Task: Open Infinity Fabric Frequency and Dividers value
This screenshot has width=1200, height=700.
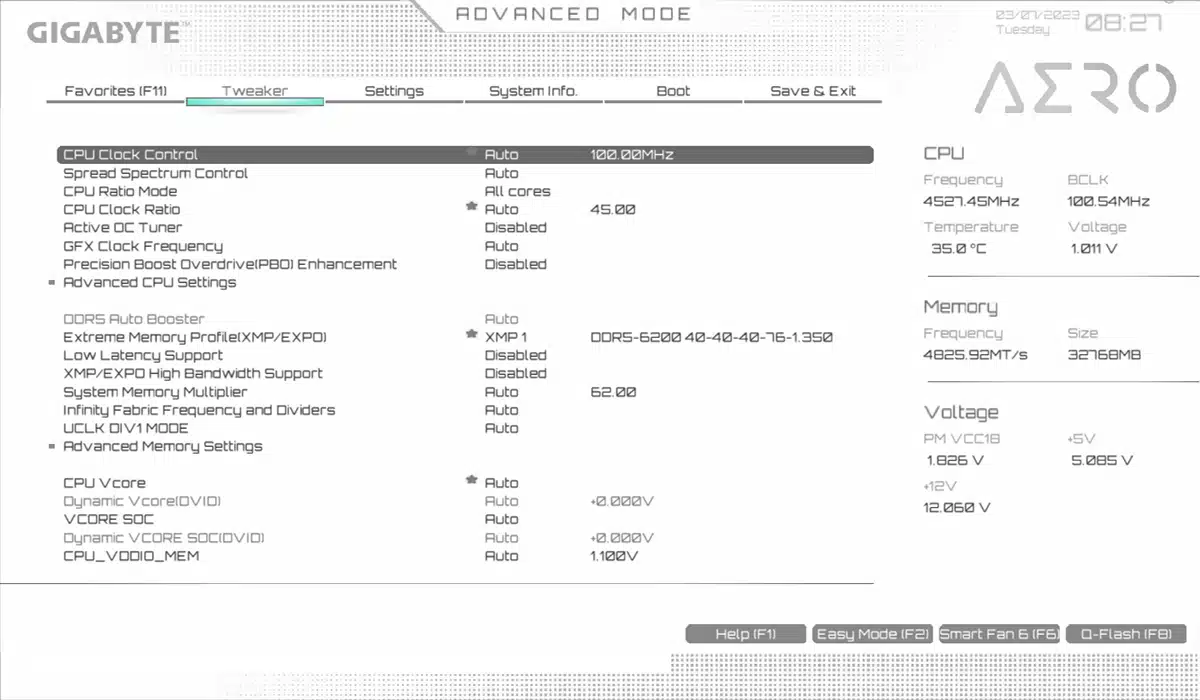Action: (x=502, y=410)
